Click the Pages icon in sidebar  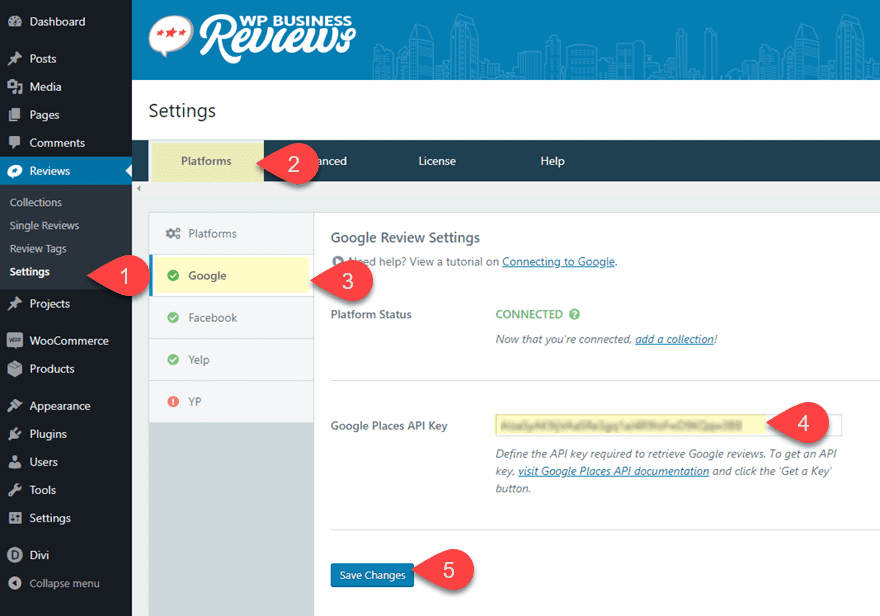15,114
